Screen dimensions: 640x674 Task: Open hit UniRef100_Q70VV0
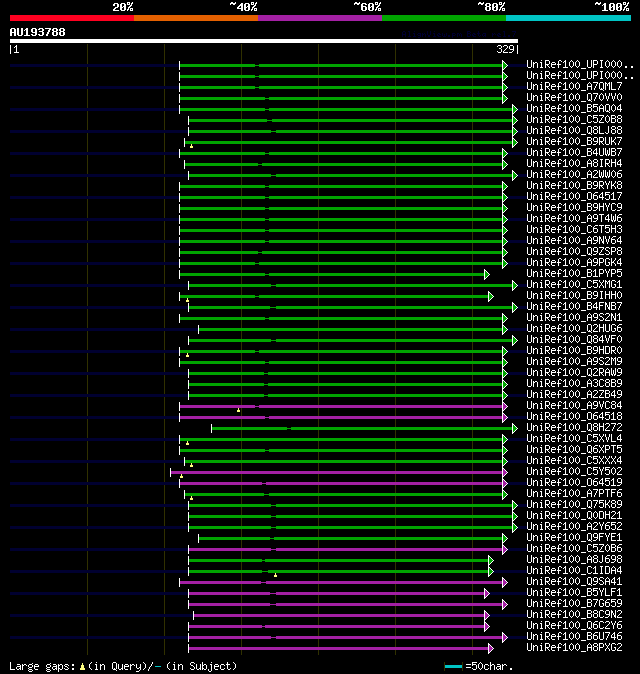574,98
